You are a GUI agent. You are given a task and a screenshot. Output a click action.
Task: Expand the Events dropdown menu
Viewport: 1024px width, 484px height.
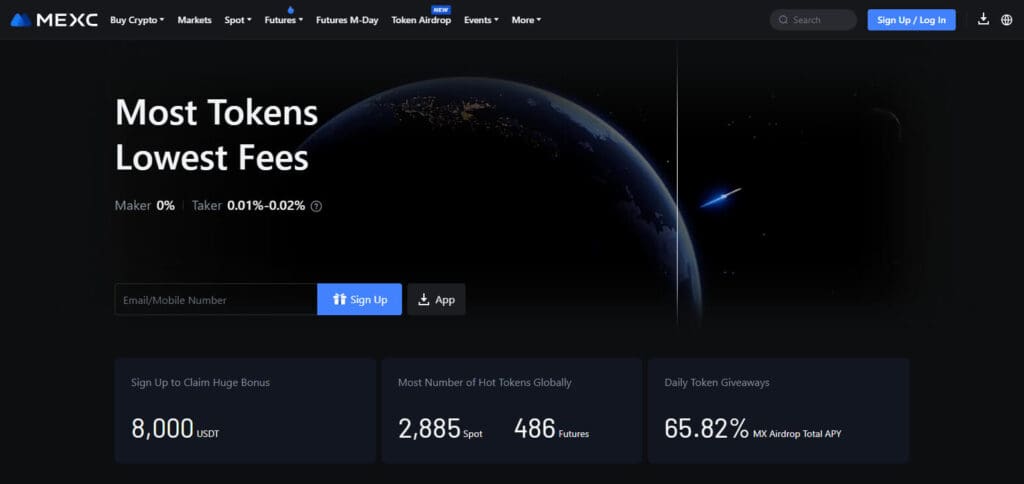pos(481,20)
